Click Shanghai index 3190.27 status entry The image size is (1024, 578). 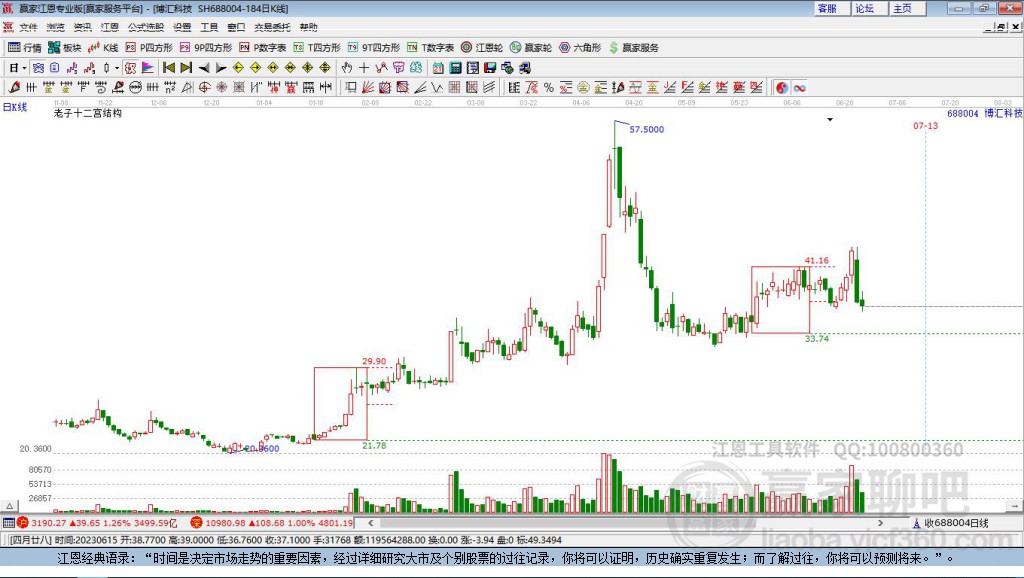[x=97, y=523]
